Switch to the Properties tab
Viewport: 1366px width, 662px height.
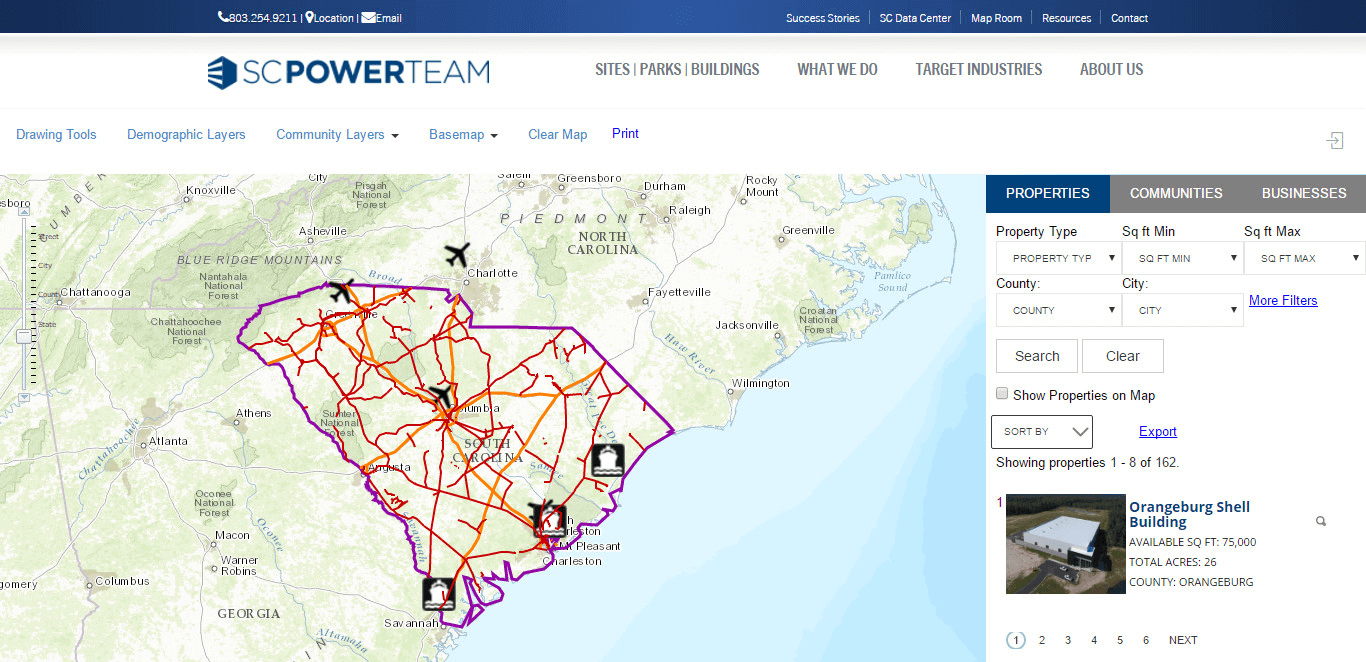(x=1048, y=193)
